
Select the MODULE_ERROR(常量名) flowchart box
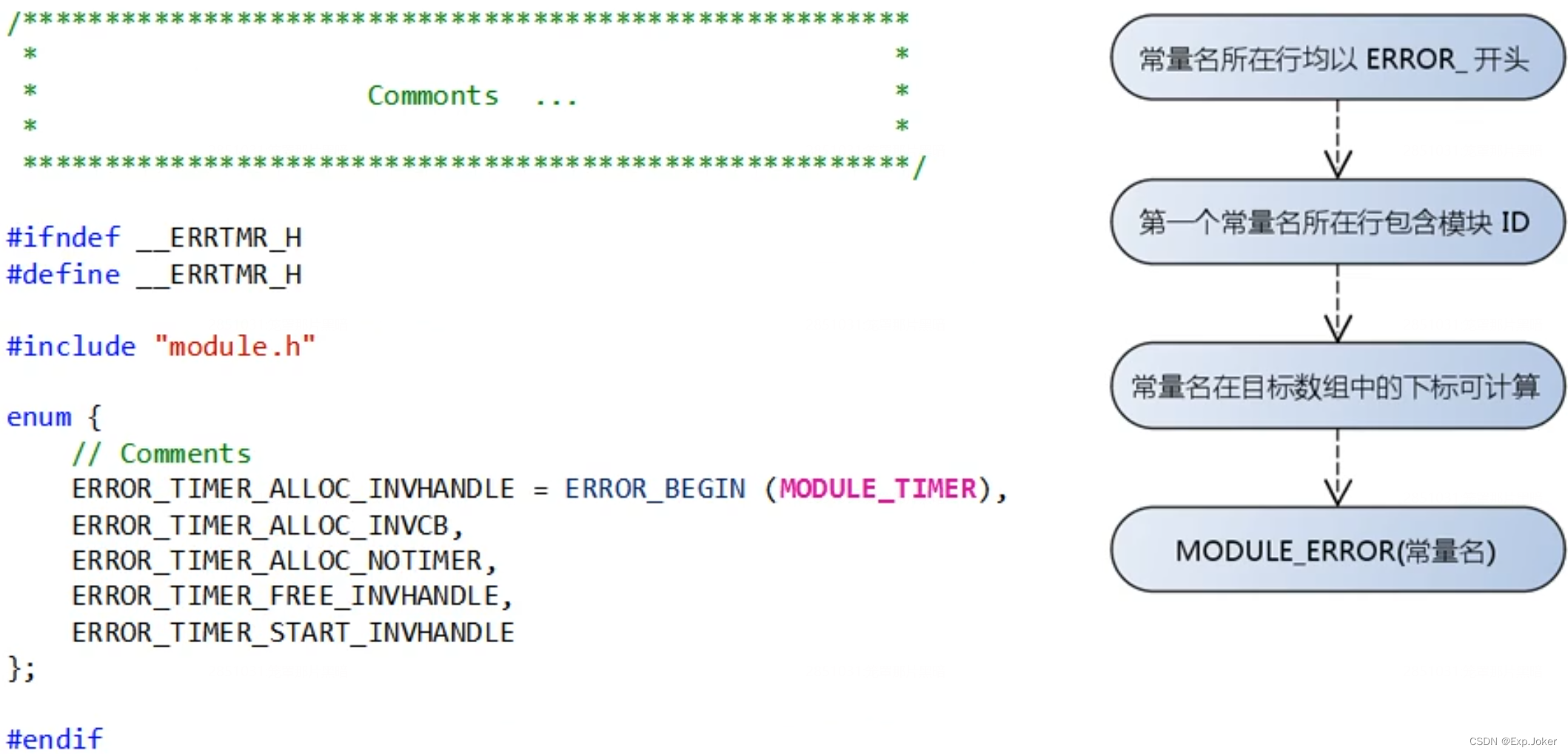[x=1336, y=550]
